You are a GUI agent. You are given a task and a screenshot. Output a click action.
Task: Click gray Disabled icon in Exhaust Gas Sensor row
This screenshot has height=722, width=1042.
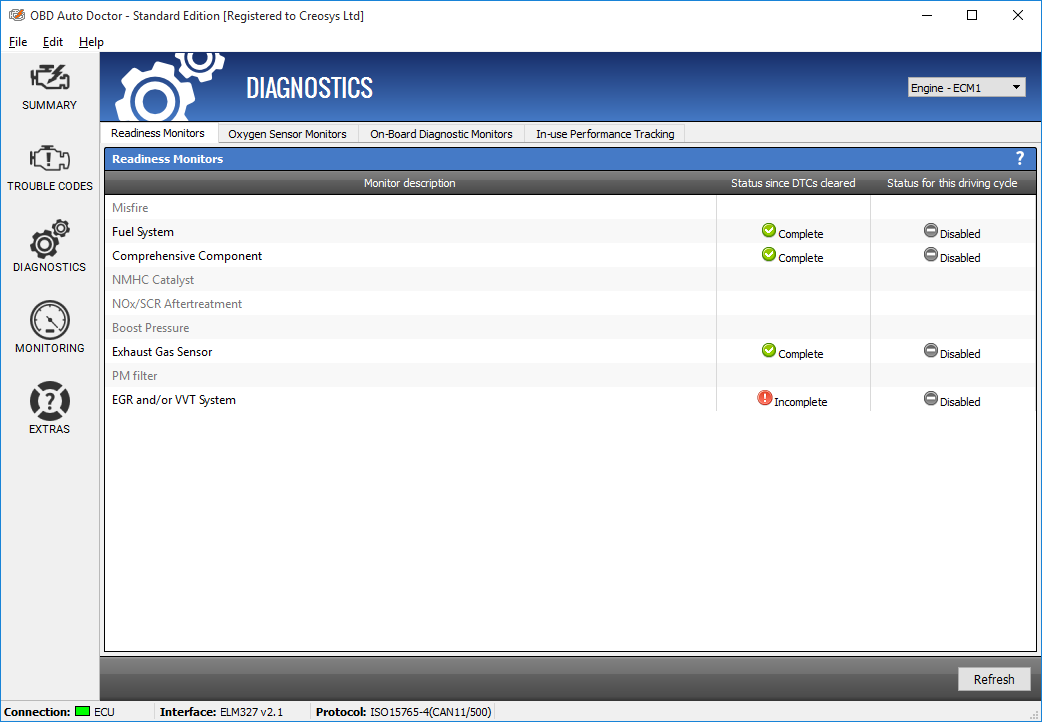click(x=931, y=350)
